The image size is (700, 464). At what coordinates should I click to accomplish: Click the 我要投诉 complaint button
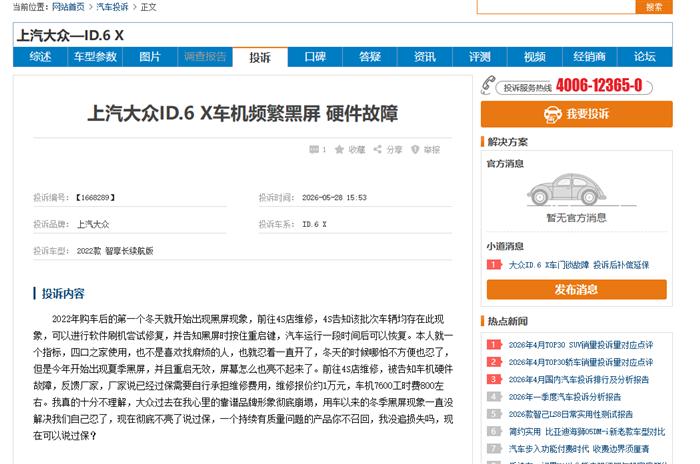pyautogui.click(x=576, y=114)
